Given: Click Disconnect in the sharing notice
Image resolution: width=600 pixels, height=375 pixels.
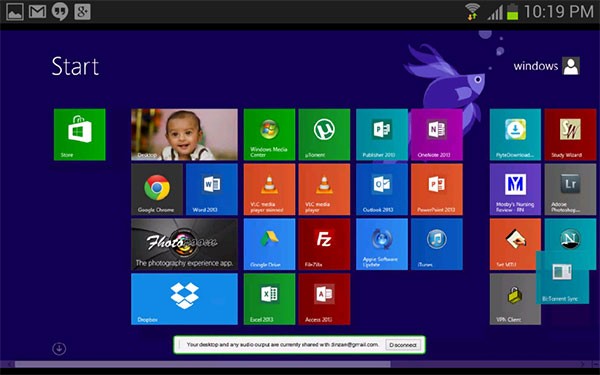Looking at the screenshot, I should 403,345.
